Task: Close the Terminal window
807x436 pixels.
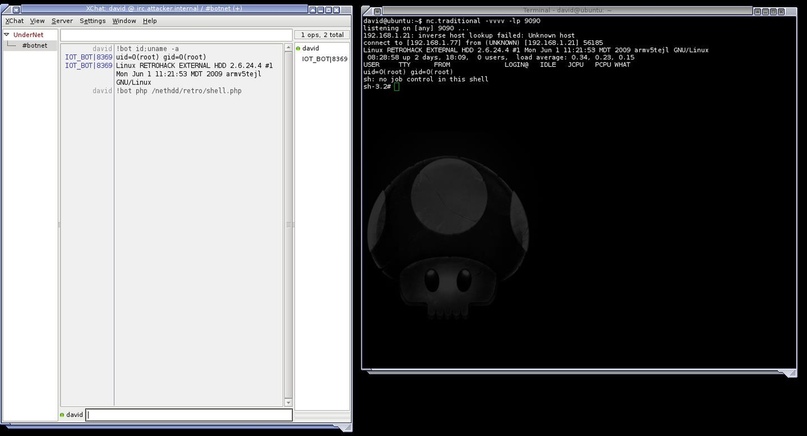Action: [781, 11]
